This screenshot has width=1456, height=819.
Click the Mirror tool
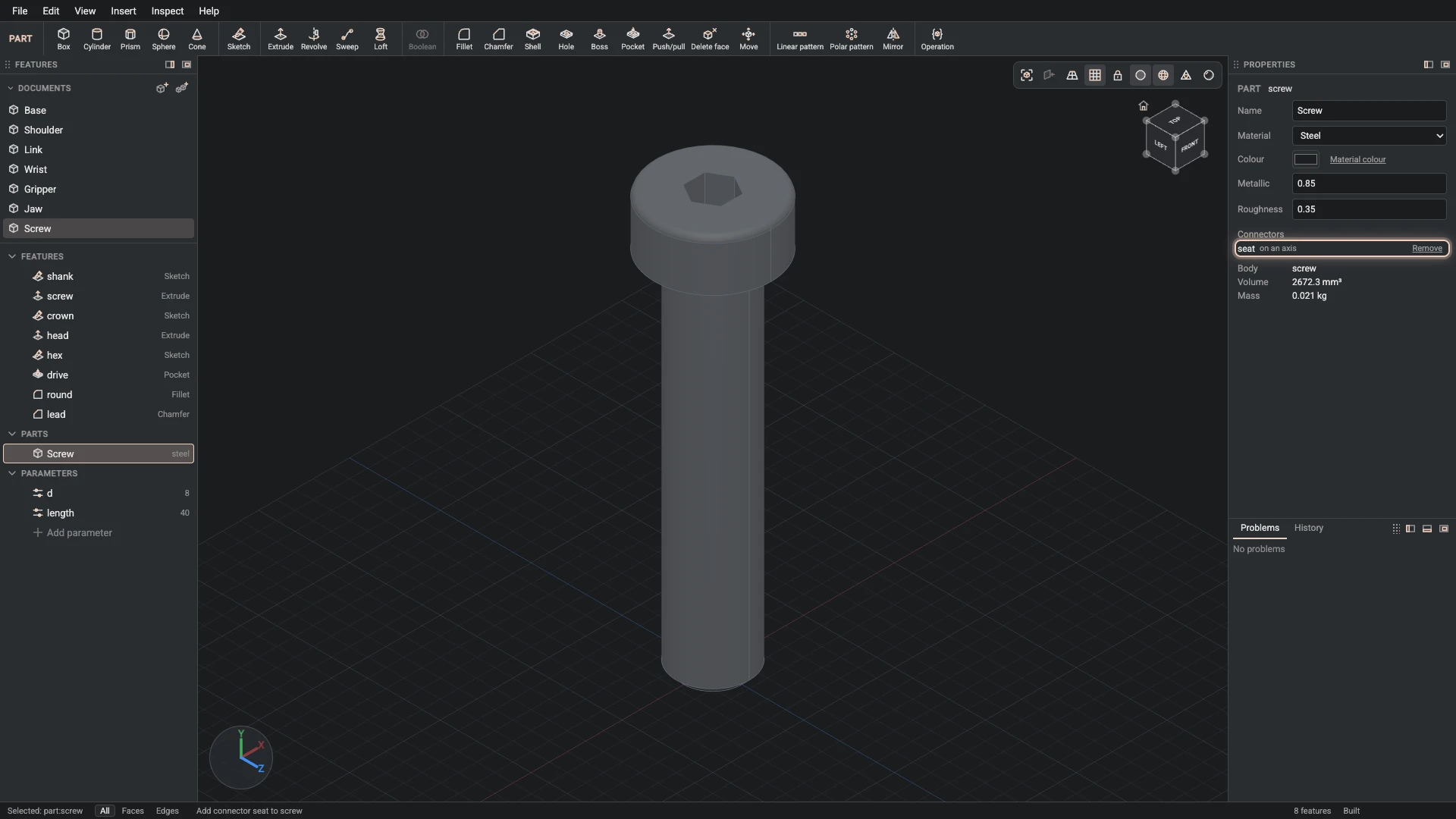click(893, 39)
